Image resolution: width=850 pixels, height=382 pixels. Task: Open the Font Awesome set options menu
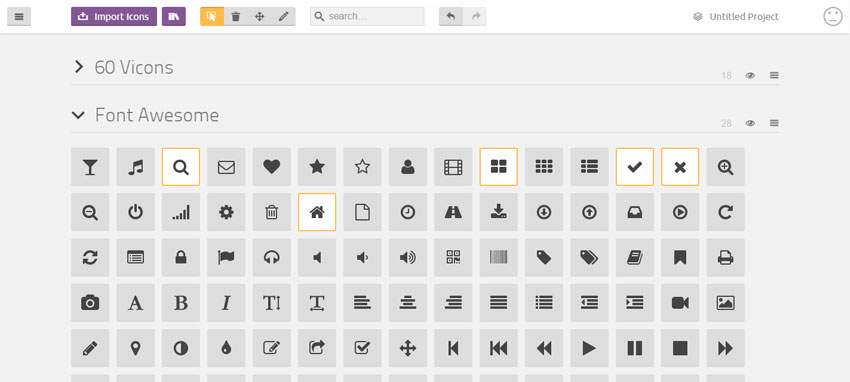pyautogui.click(x=774, y=124)
